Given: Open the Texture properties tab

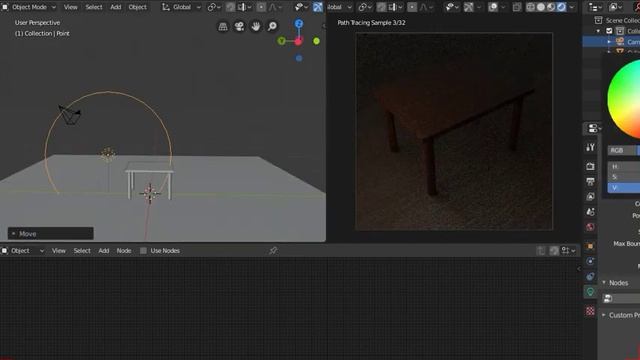Looking at the screenshot, I should coord(590,311).
